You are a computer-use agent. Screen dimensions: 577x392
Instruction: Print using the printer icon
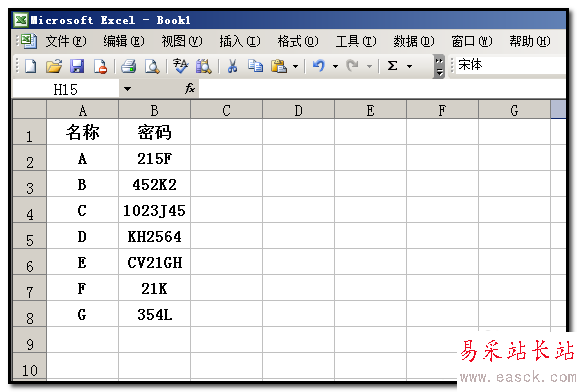point(129,67)
